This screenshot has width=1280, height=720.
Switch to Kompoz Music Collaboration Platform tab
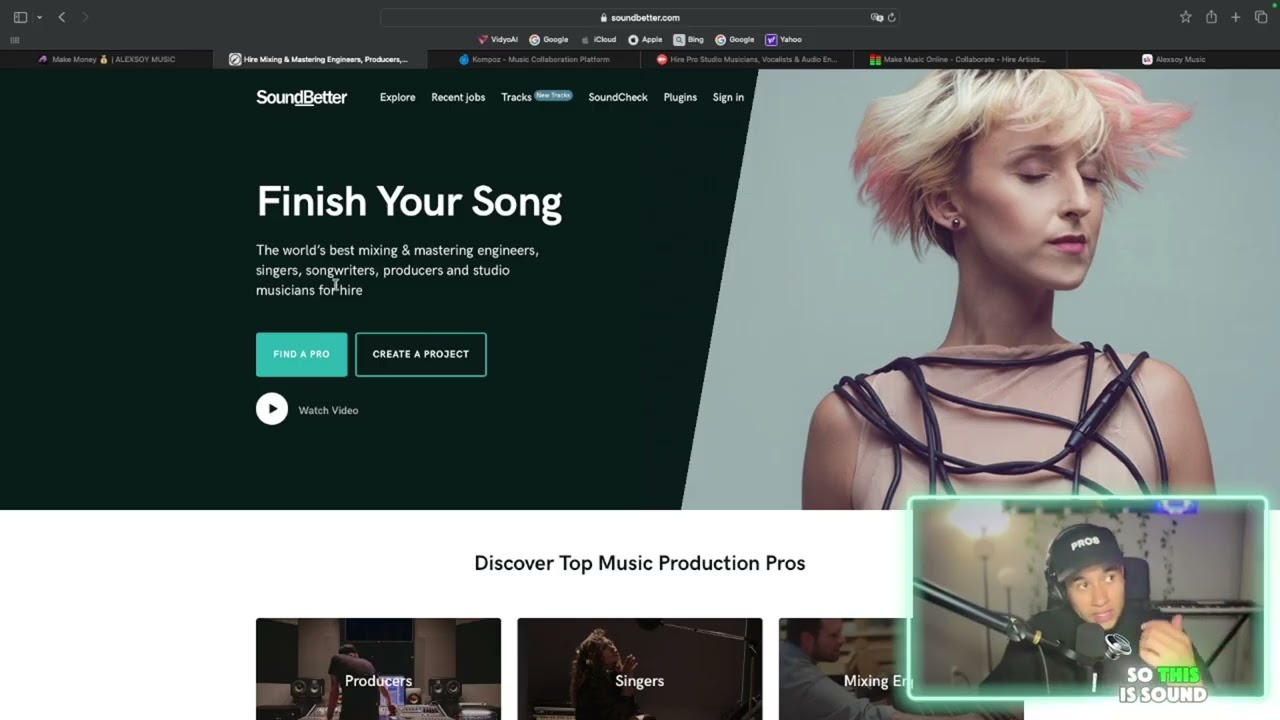[534, 59]
